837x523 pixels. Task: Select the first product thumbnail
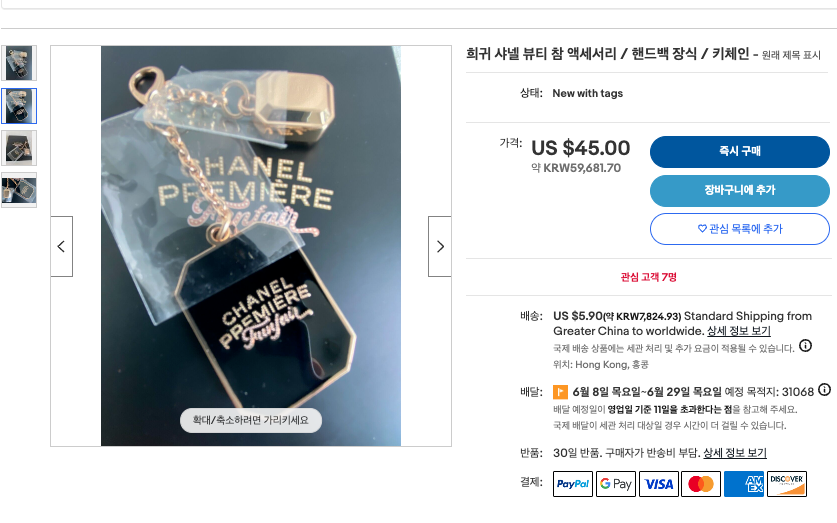(19, 63)
